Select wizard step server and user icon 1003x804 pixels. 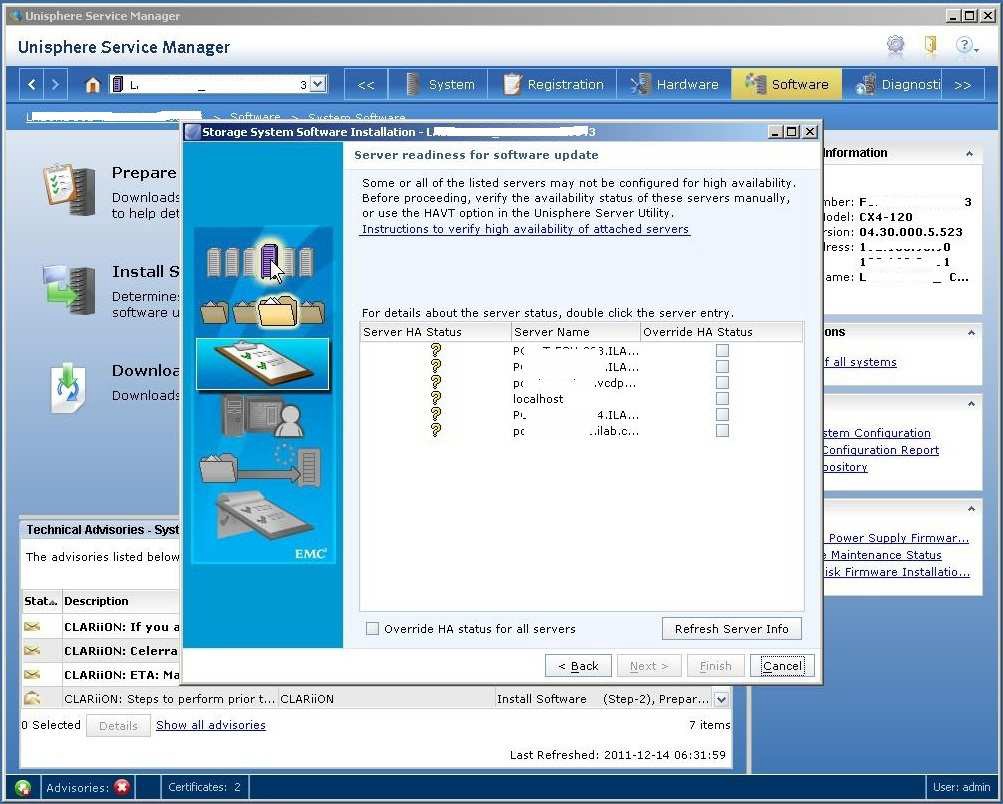click(x=263, y=416)
